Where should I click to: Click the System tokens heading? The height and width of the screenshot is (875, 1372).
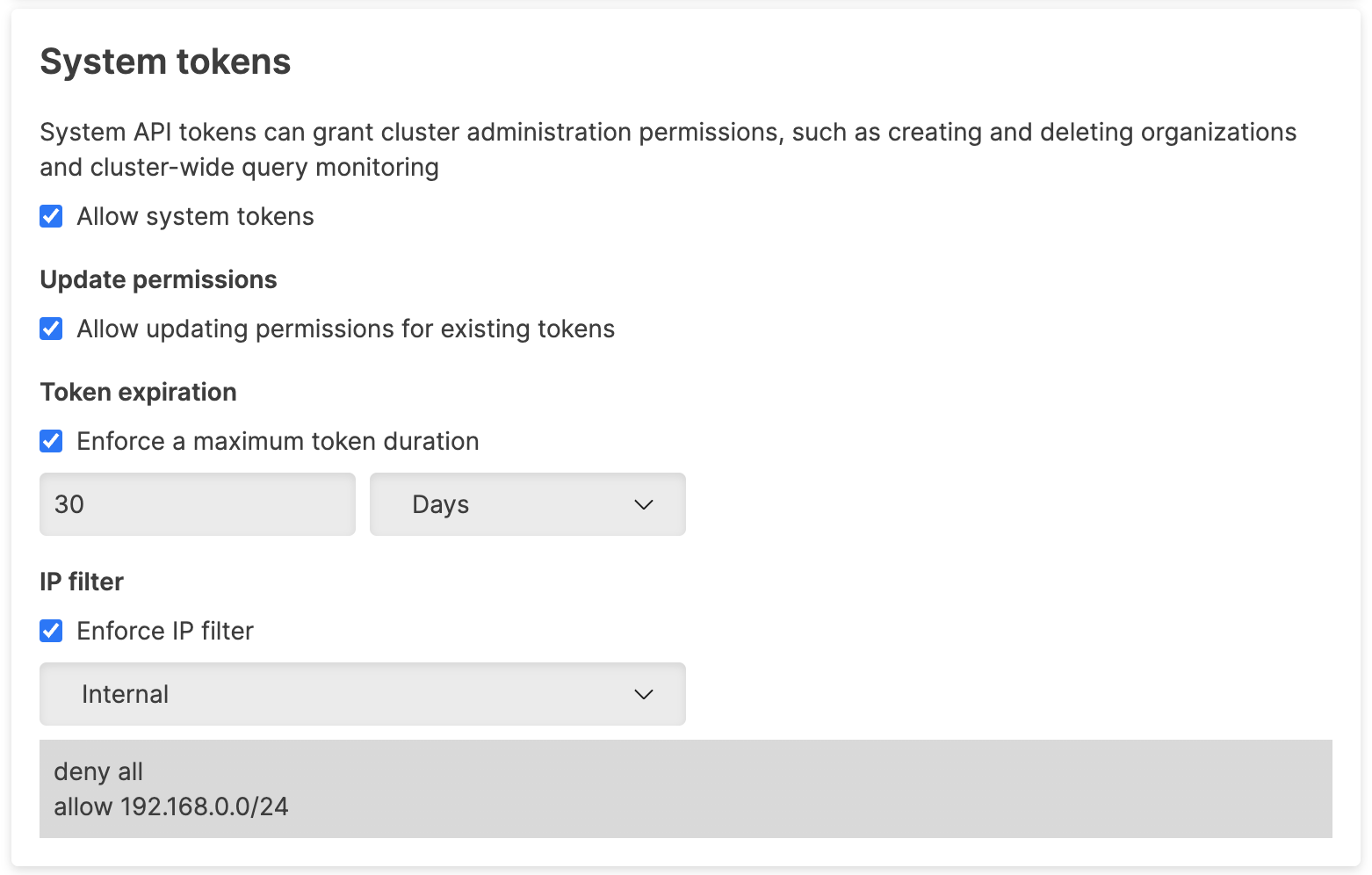click(165, 61)
